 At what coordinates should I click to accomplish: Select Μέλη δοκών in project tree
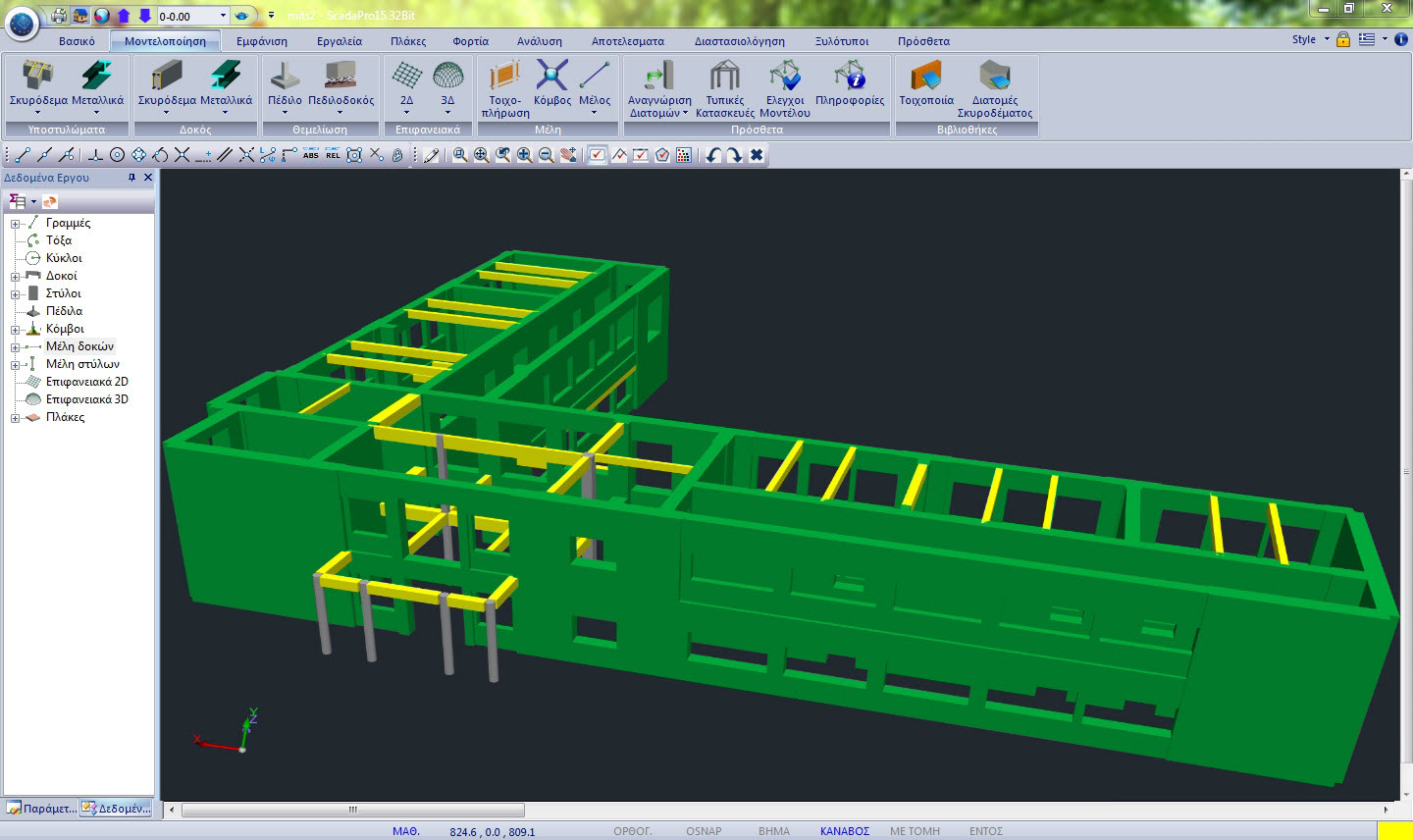(x=79, y=346)
